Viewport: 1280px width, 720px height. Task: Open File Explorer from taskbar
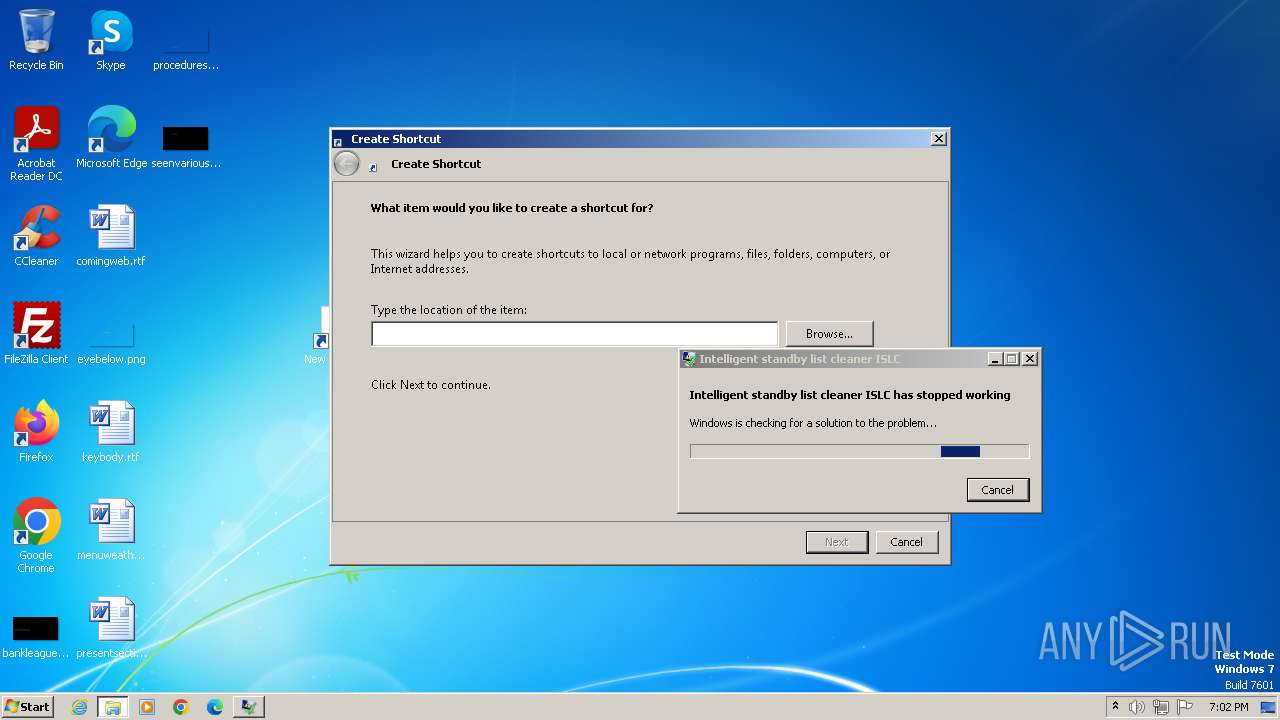tap(113, 707)
